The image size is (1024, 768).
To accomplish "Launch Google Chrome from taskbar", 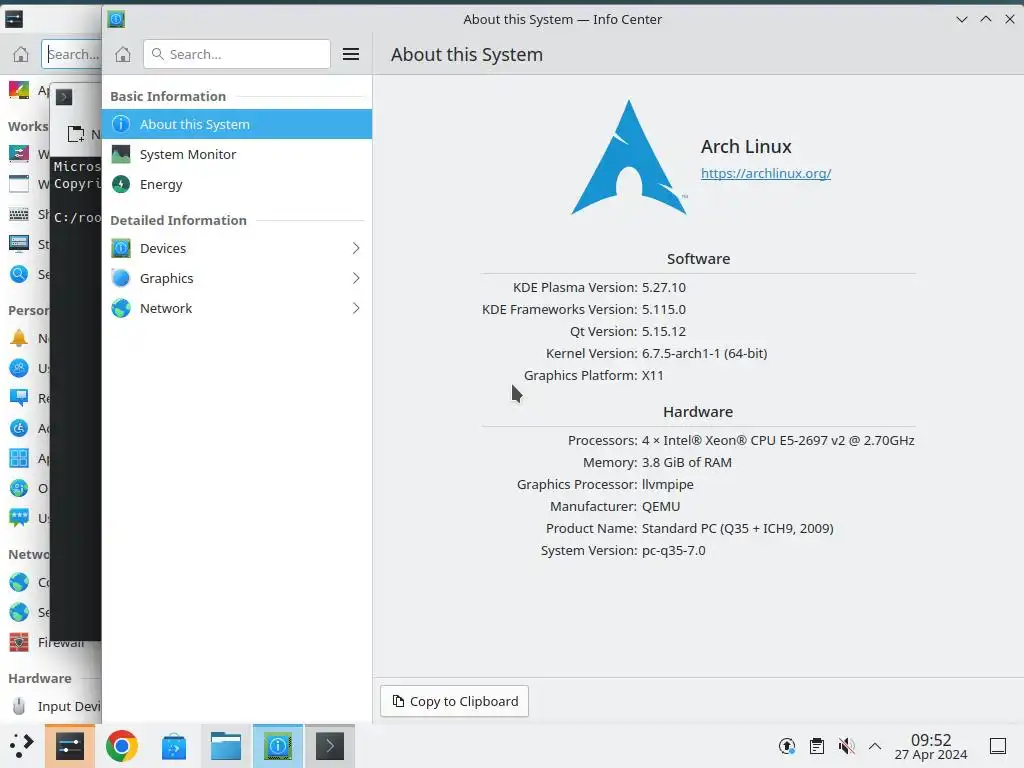I will tap(121, 746).
